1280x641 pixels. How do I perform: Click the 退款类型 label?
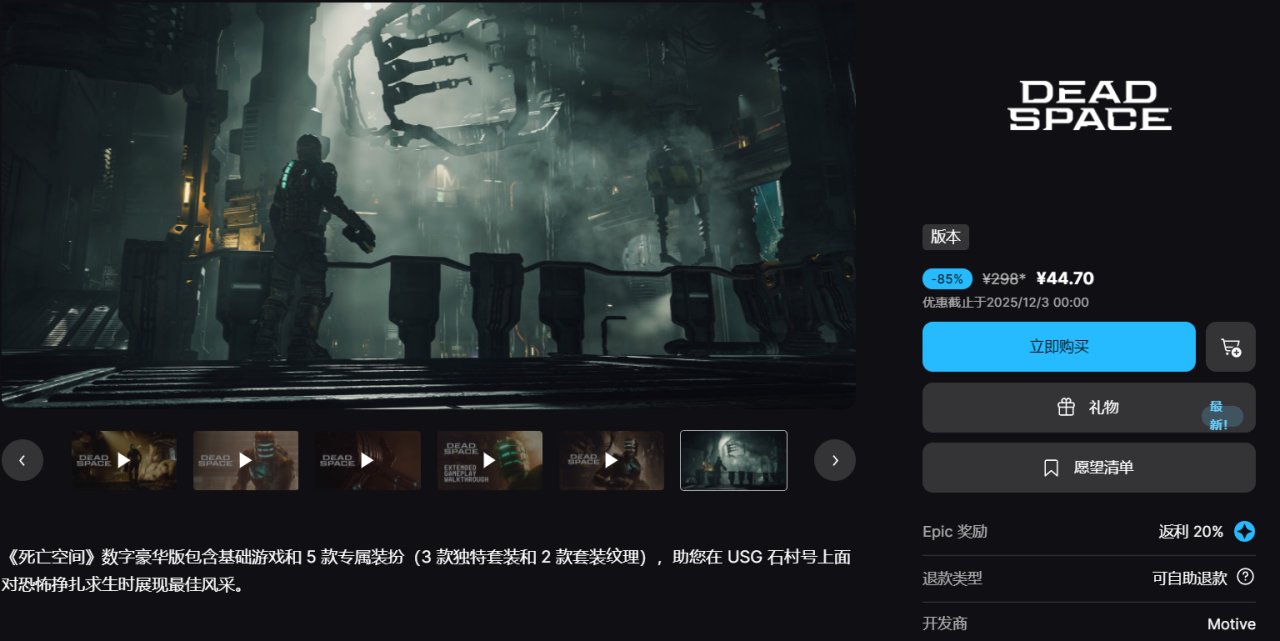coord(952,578)
